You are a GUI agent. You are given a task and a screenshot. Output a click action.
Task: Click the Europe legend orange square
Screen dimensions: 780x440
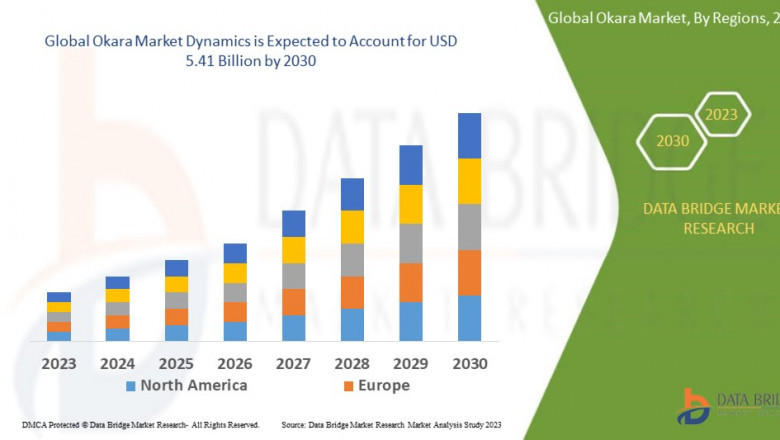[x=349, y=386]
